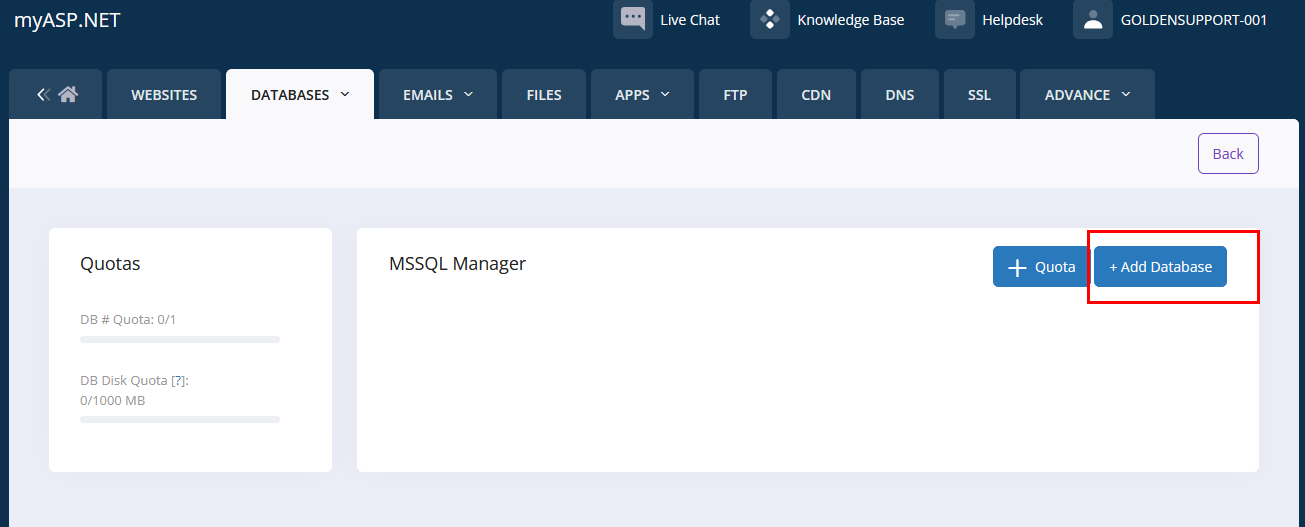The image size is (1305, 527).
Task: Go to the home icon tab
Action: [68, 95]
